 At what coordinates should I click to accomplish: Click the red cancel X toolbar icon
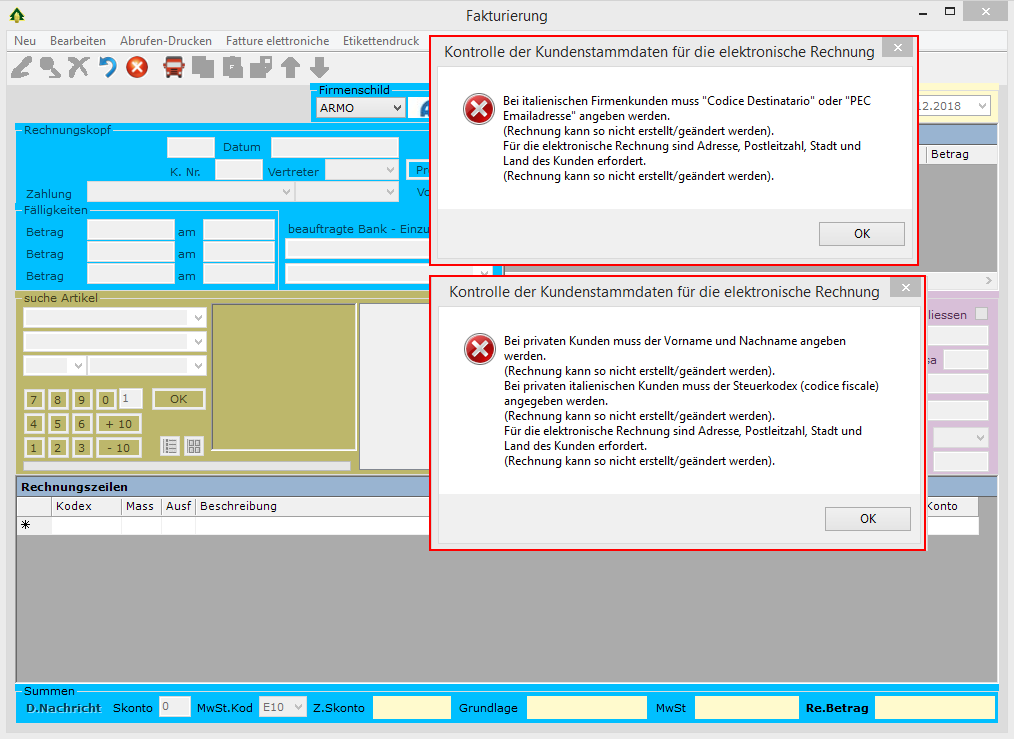[137, 67]
